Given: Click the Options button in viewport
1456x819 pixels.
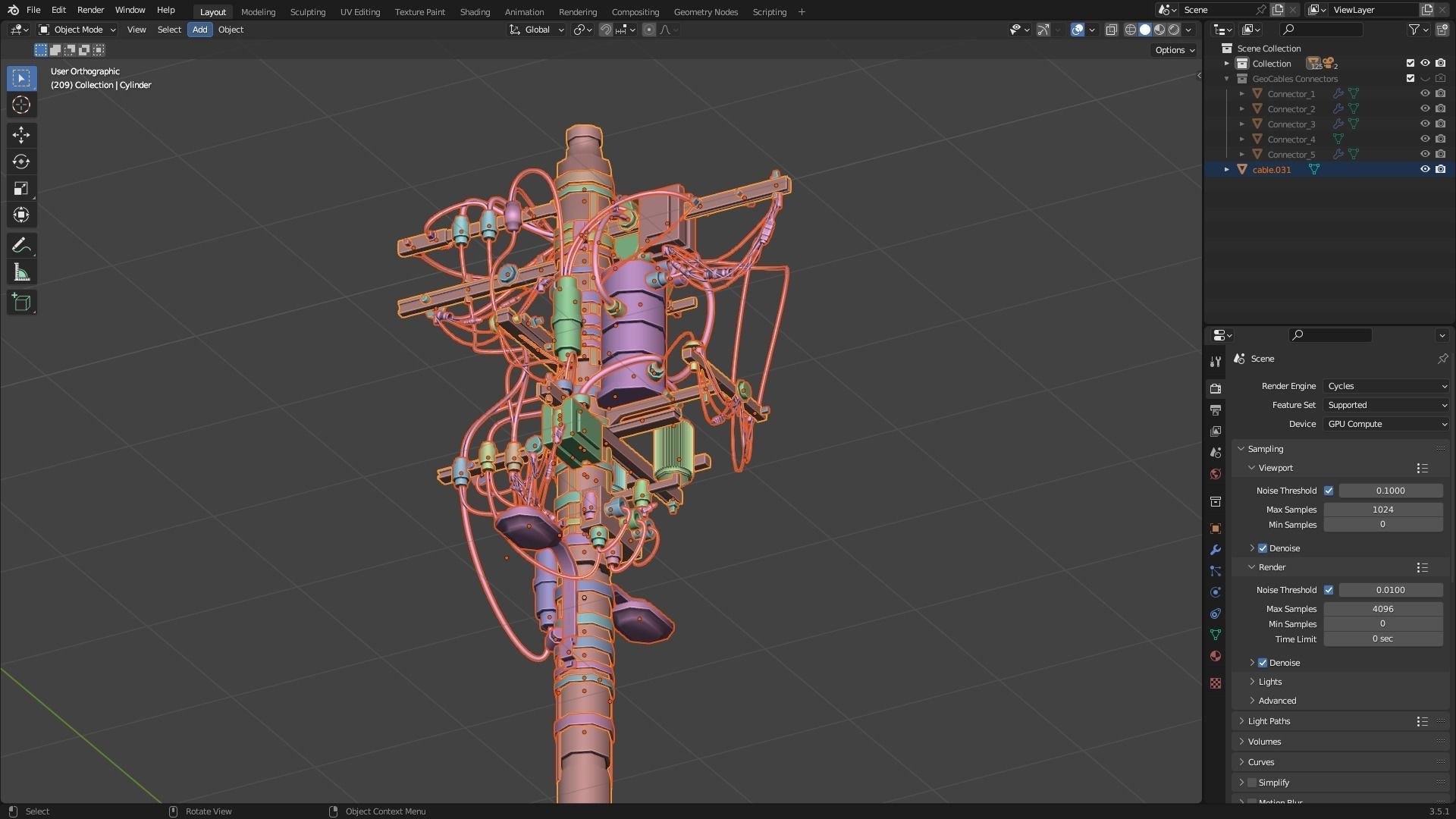Looking at the screenshot, I should (x=1174, y=50).
